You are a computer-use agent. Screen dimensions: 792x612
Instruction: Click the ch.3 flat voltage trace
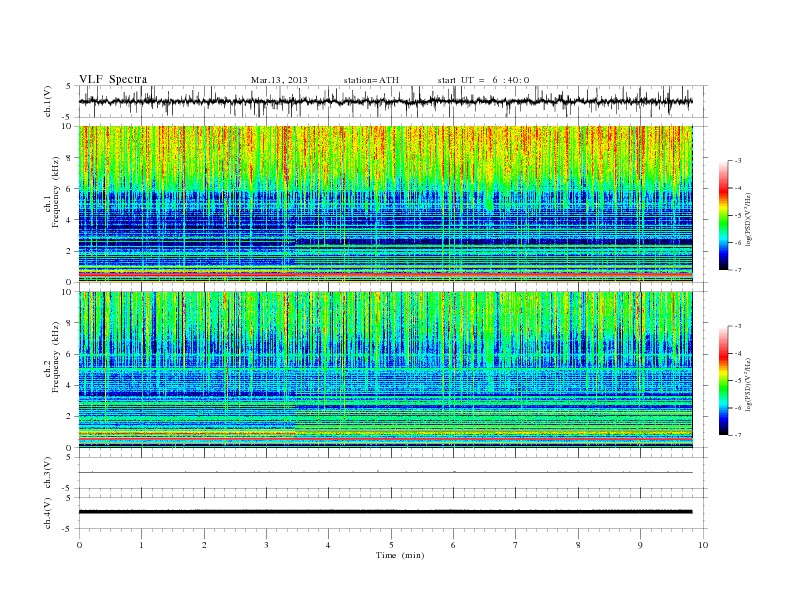[x=385, y=473]
